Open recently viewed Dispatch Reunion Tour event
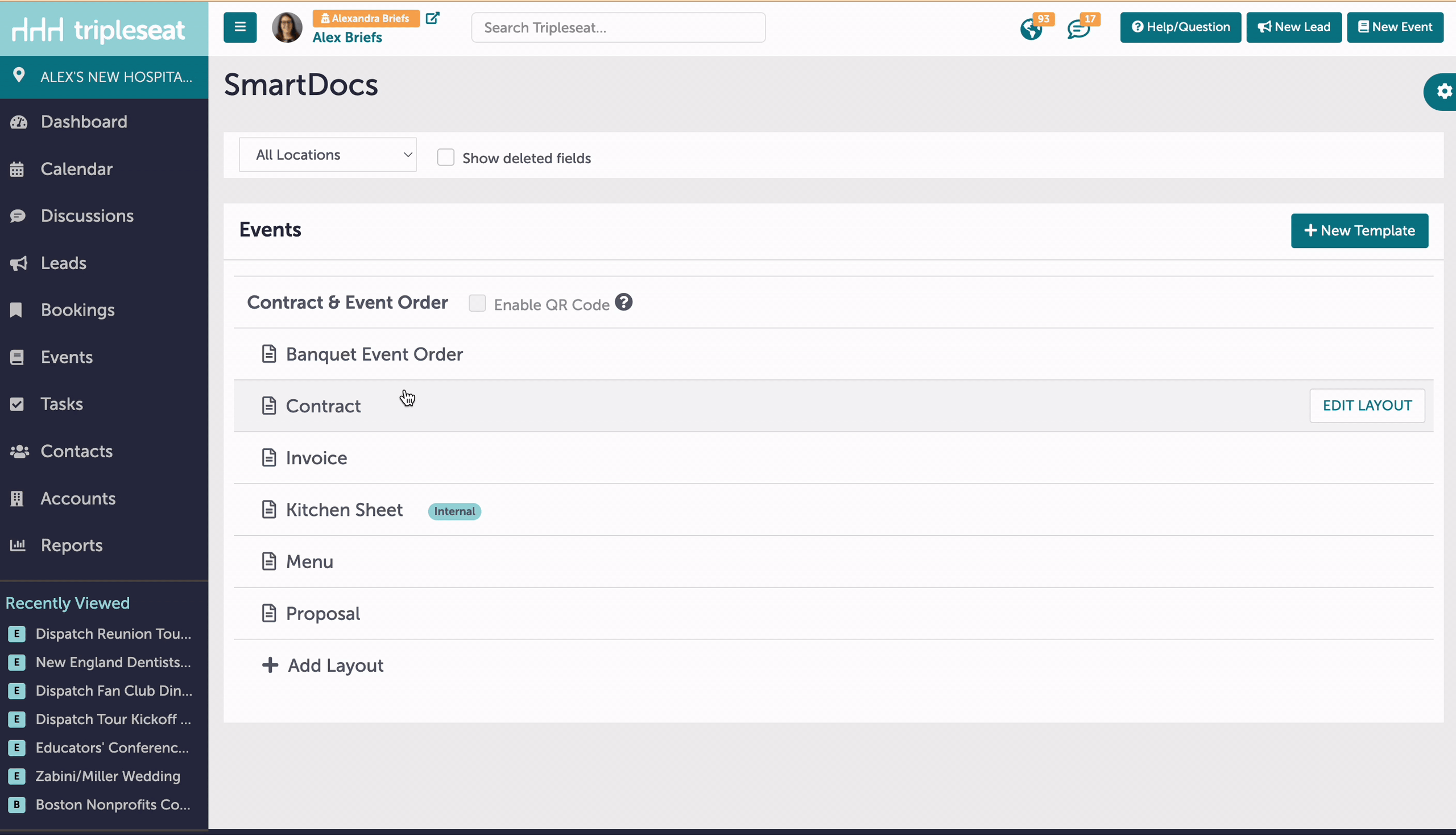The width and height of the screenshot is (1456, 835). (114, 634)
